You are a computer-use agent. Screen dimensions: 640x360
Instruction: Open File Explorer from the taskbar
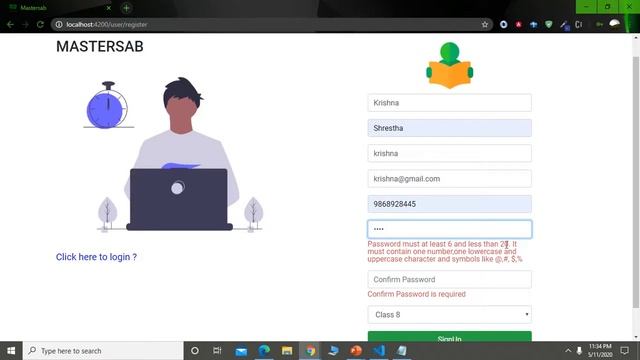(x=287, y=351)
